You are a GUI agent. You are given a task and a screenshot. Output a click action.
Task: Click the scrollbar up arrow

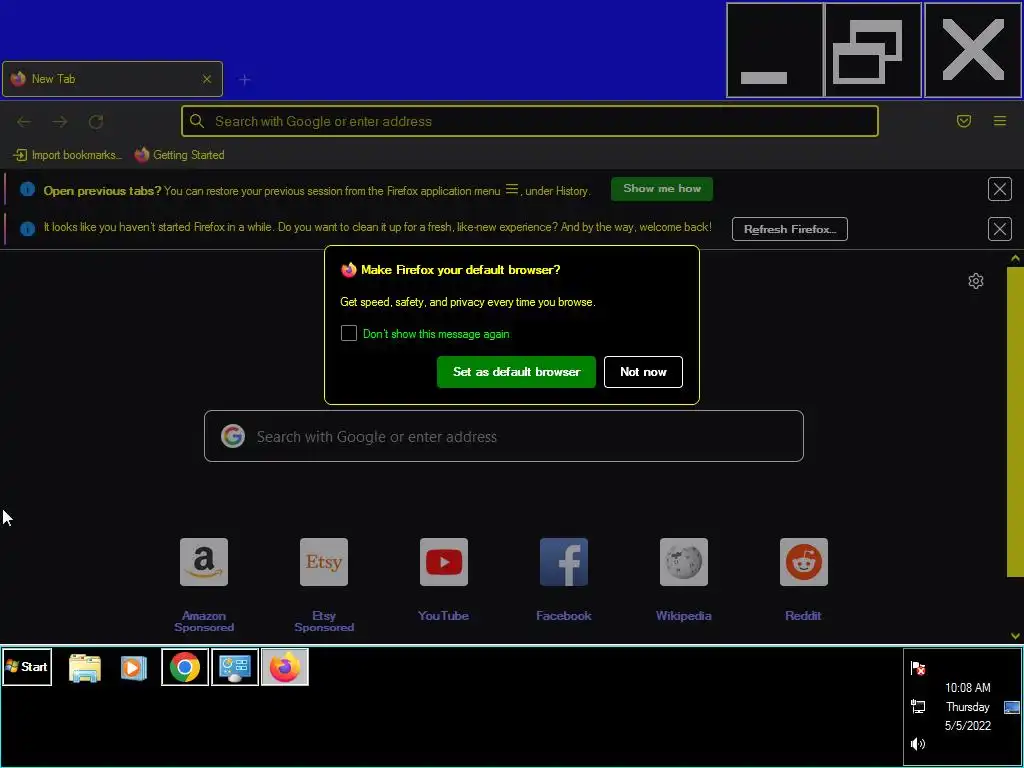[1015, 259]
